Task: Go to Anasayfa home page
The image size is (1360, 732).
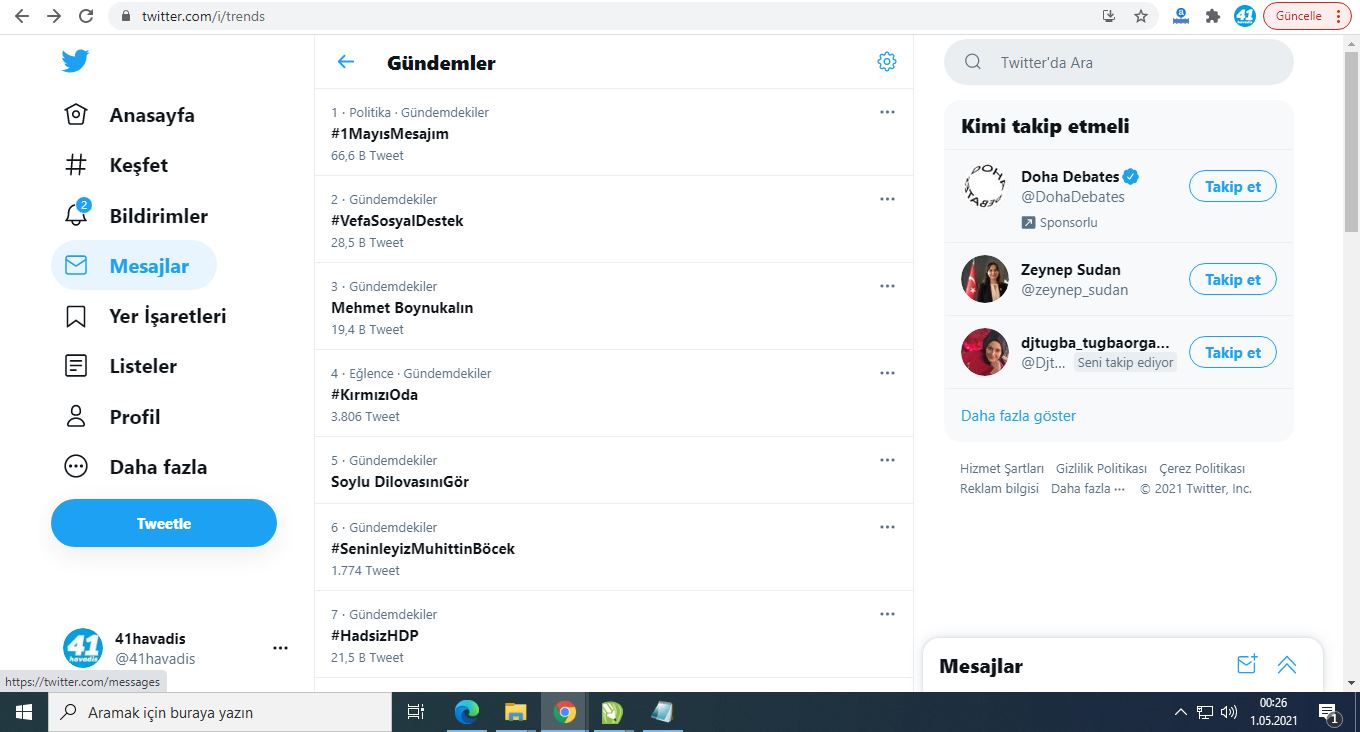Action: pos(130,115)
